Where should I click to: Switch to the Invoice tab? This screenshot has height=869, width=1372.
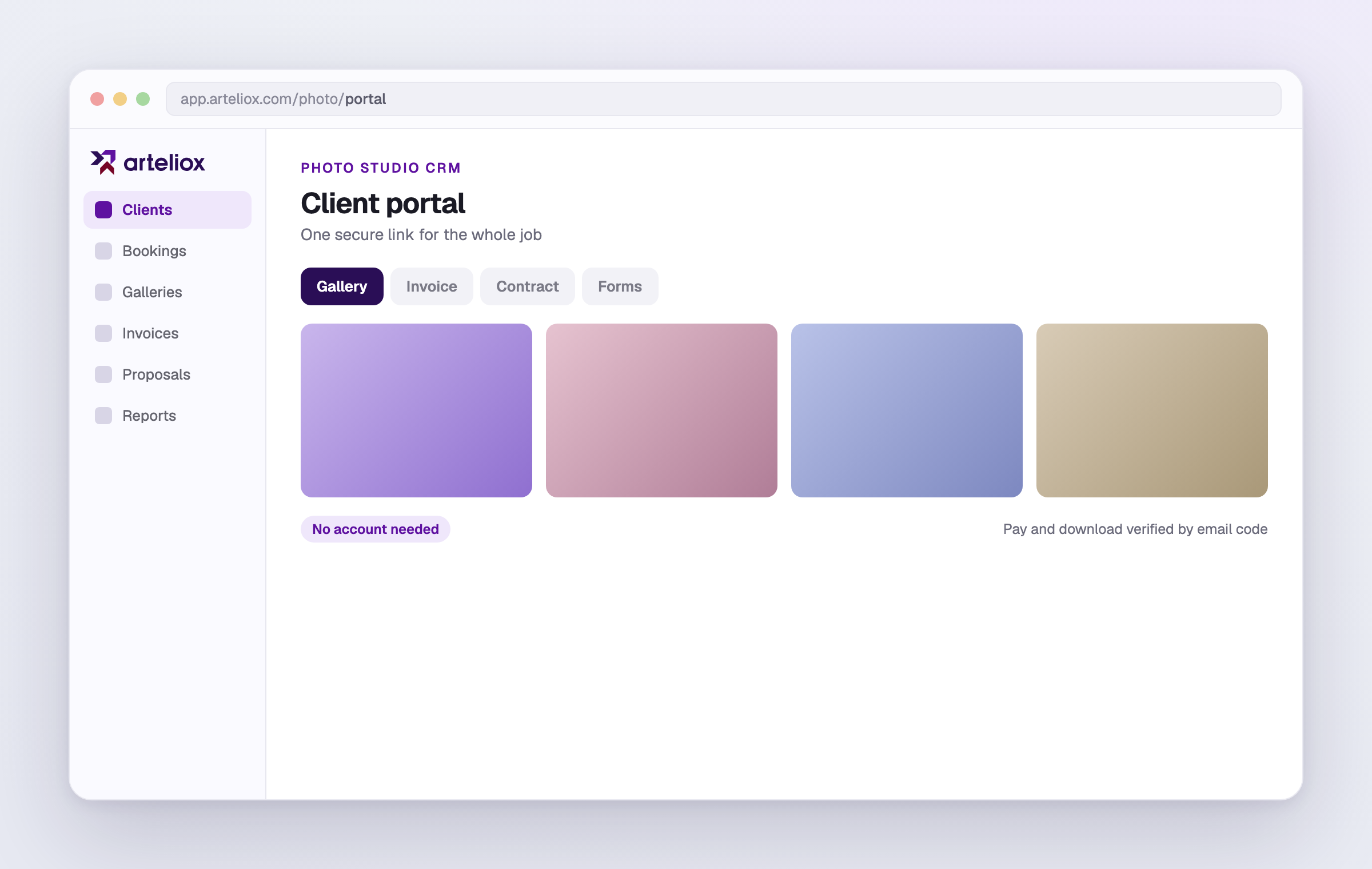click(432, 286)
